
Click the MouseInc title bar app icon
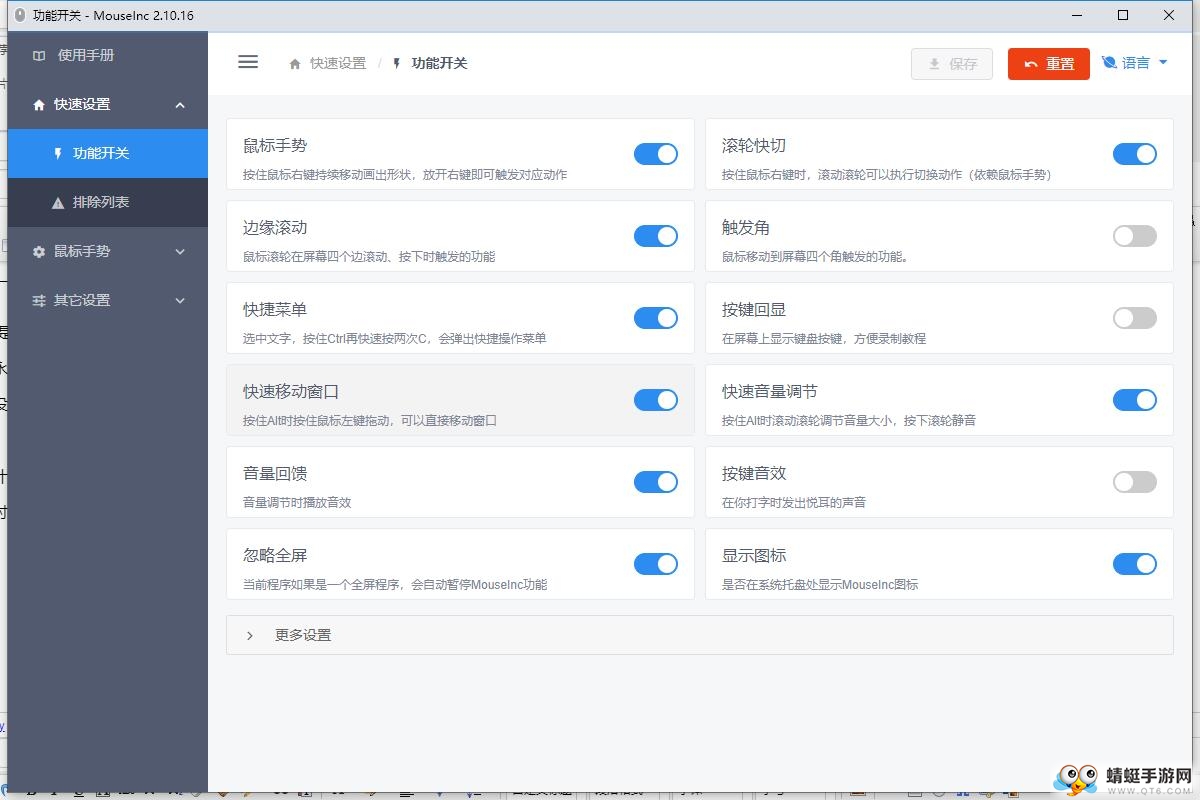(x=20, y=15)
